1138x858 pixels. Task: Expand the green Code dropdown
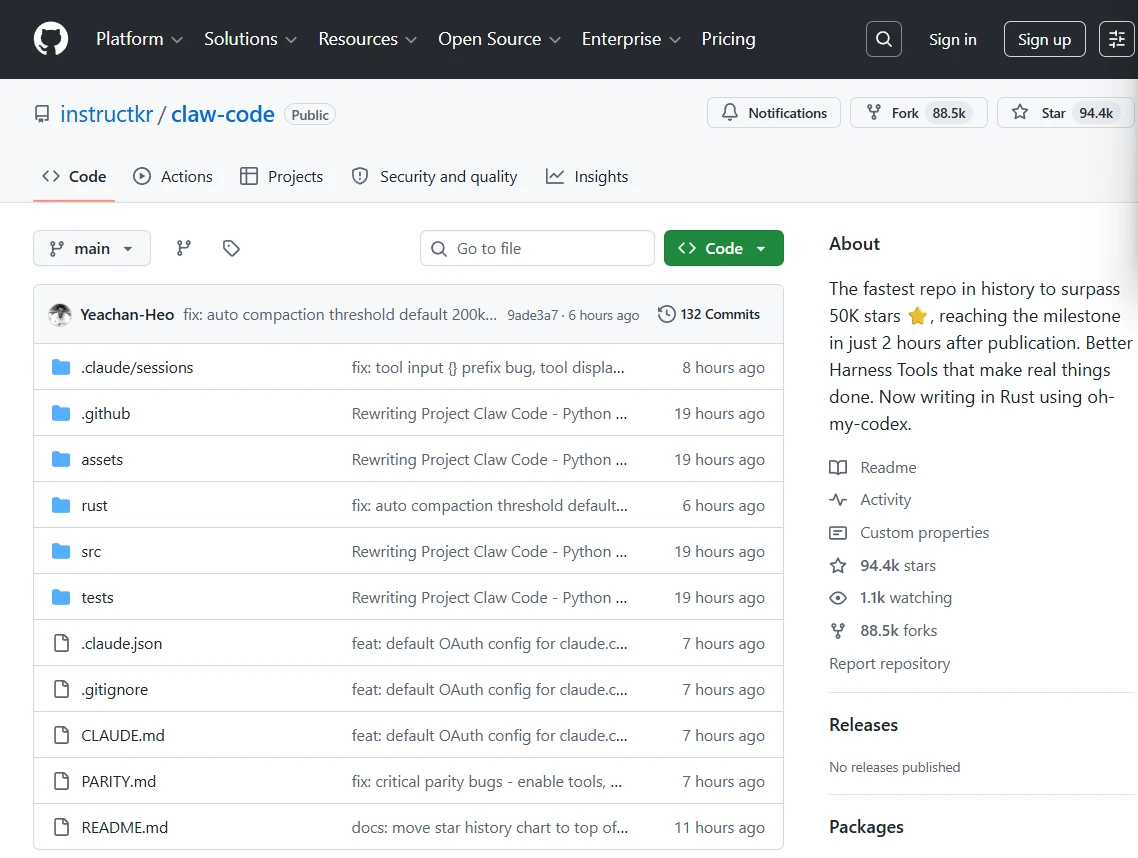pyautogui.click(x=723, y=248)
